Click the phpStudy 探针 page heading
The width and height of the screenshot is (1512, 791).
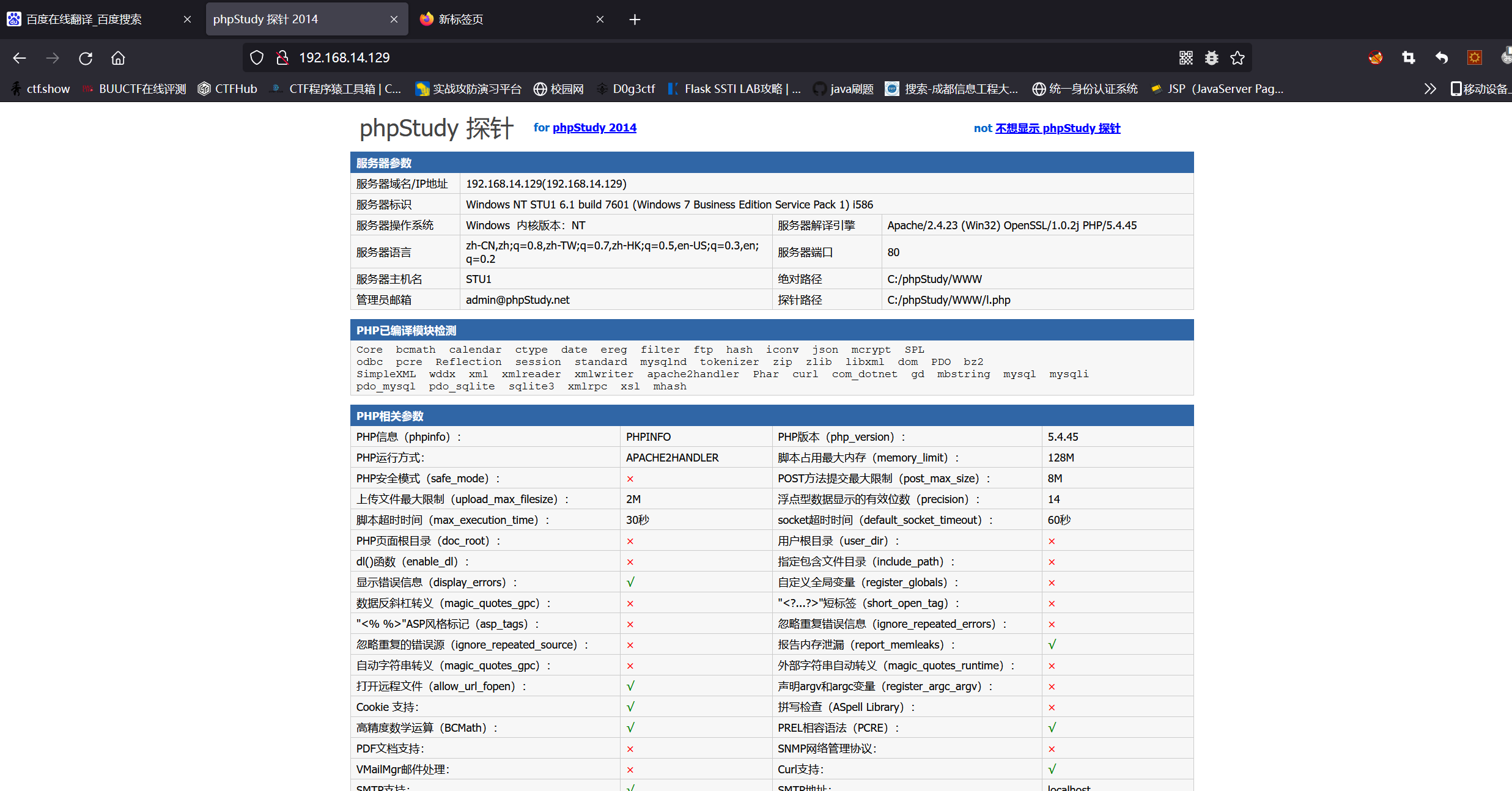point(437,128)
